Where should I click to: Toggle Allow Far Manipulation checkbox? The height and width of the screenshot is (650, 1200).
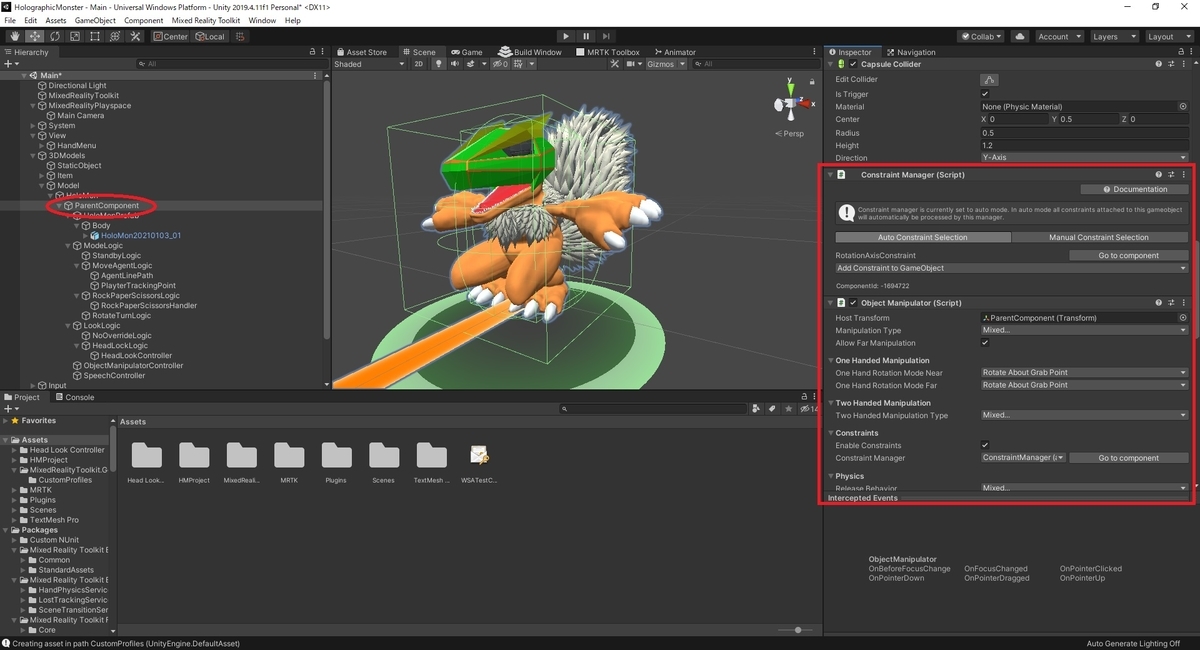point(985,342)
